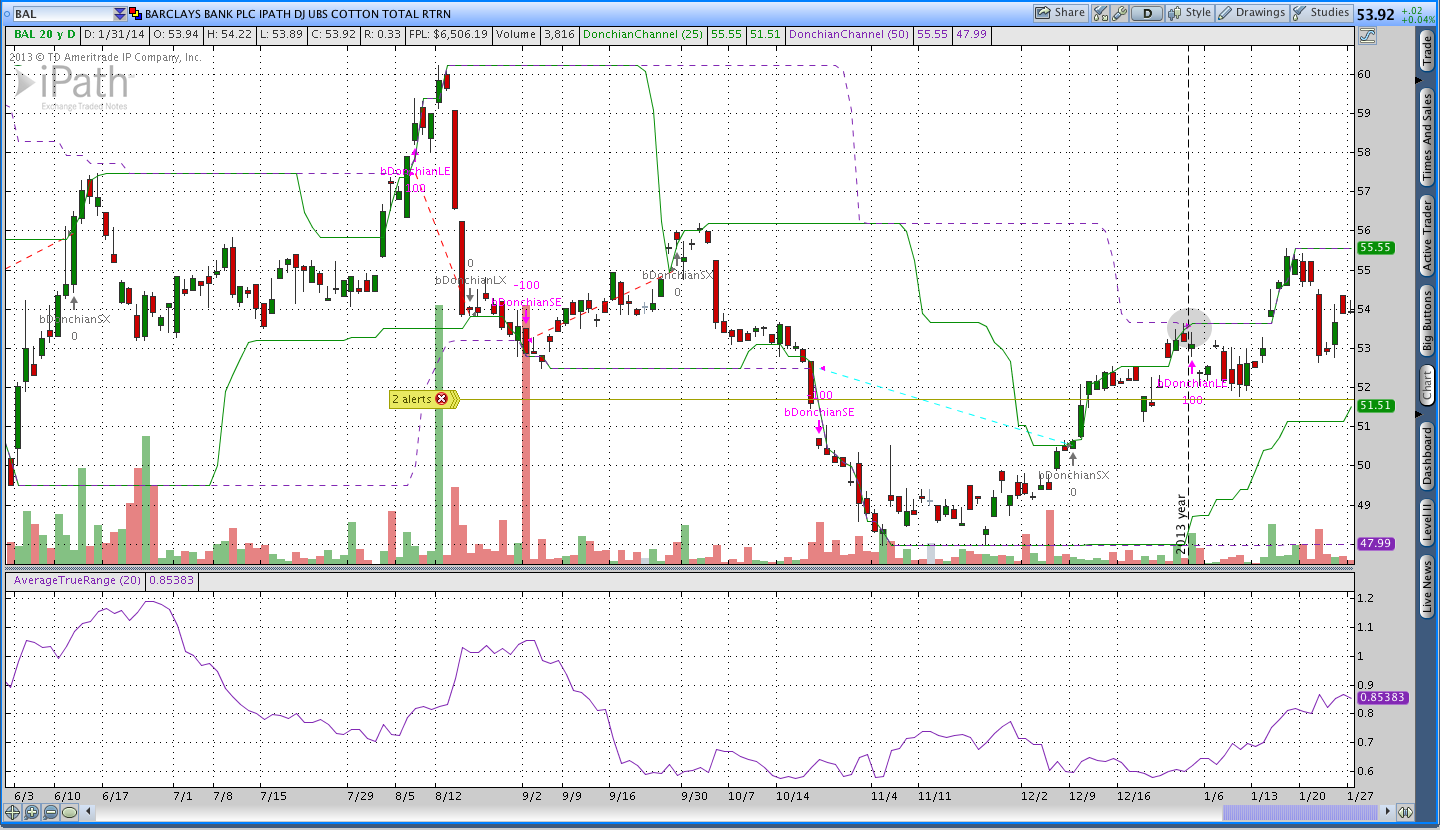Click the zoom in magnifier icon
This screenshot has height=830, width=1440.
click(32, 812)
